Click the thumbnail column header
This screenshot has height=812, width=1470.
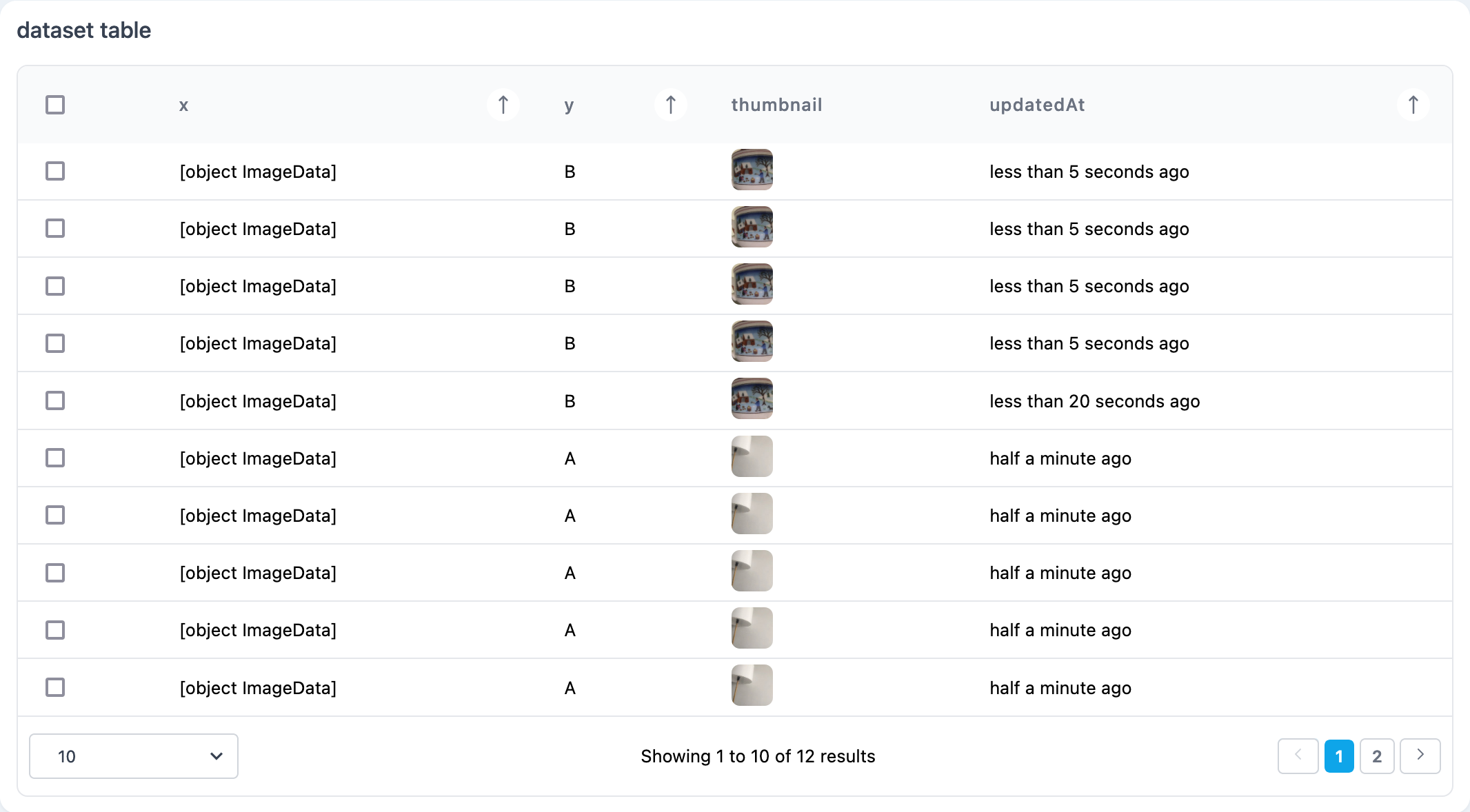(x=776, y=104)
